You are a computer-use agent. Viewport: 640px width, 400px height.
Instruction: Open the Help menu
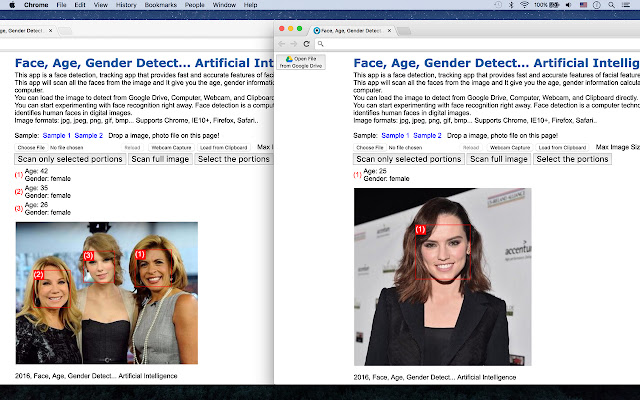[x=250, y=5]
